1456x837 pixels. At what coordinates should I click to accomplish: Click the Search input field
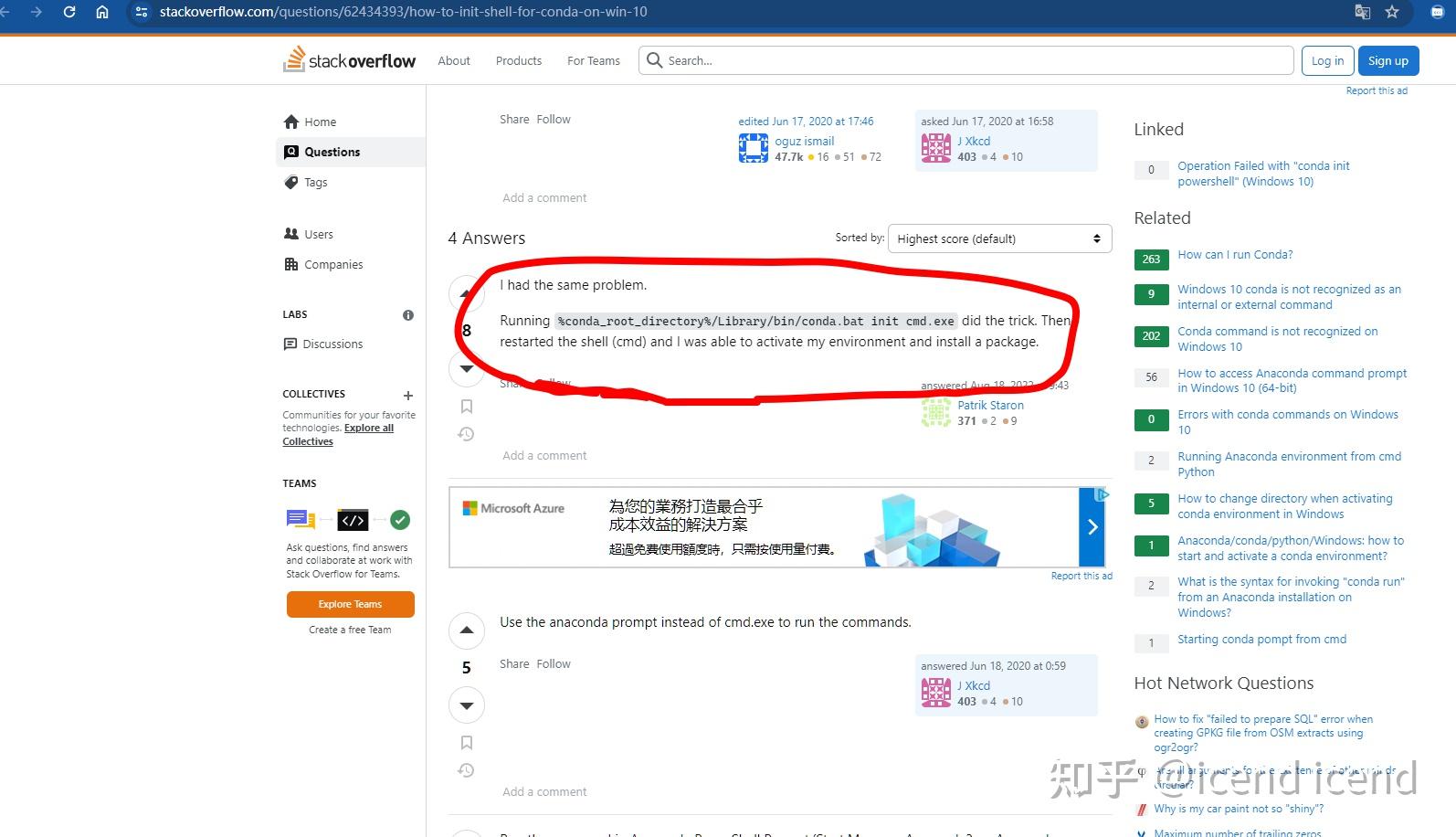(966, 60)
